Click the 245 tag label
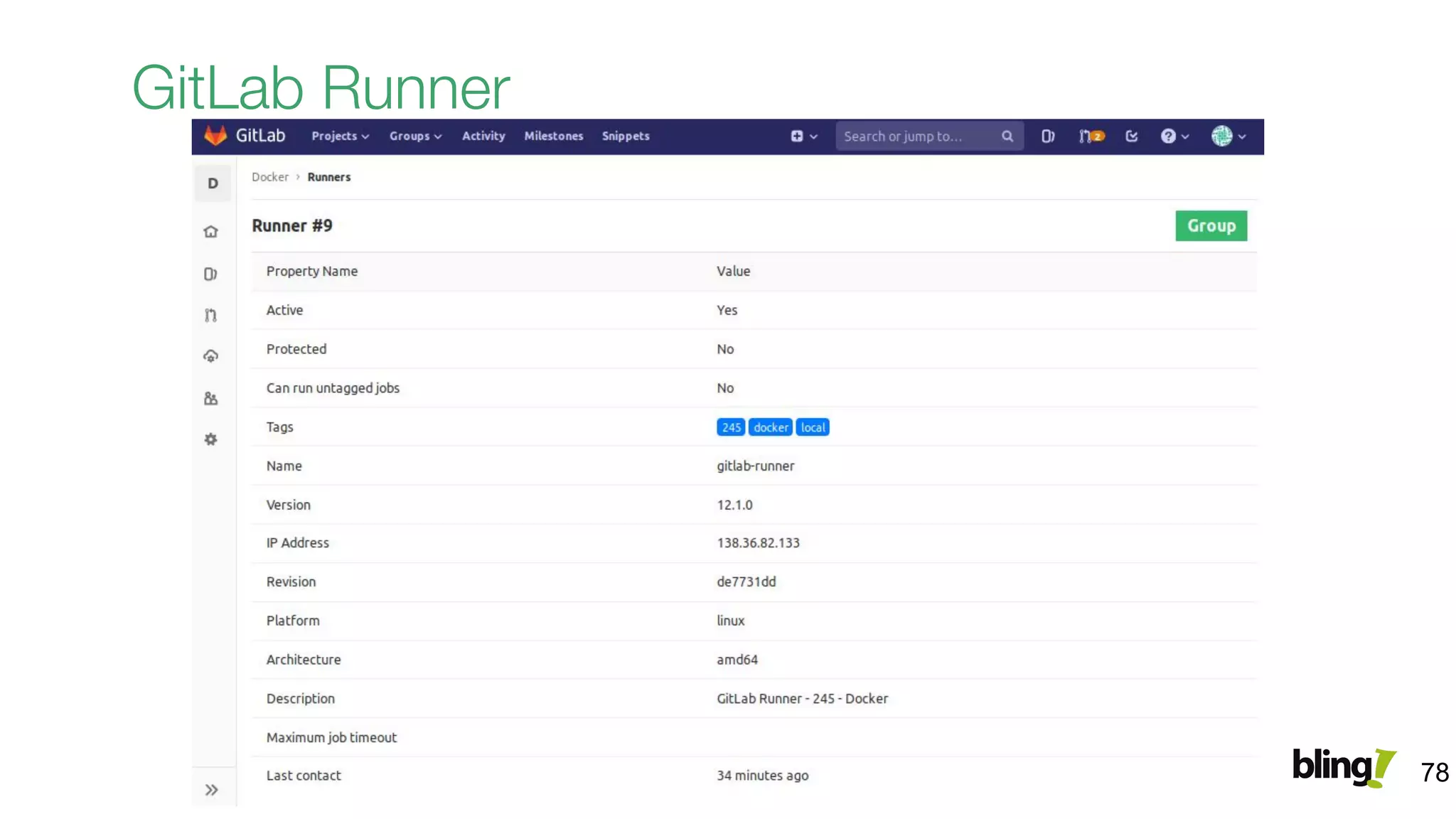This screenshot has width=1456, height=819. click(x=731, y=427)
